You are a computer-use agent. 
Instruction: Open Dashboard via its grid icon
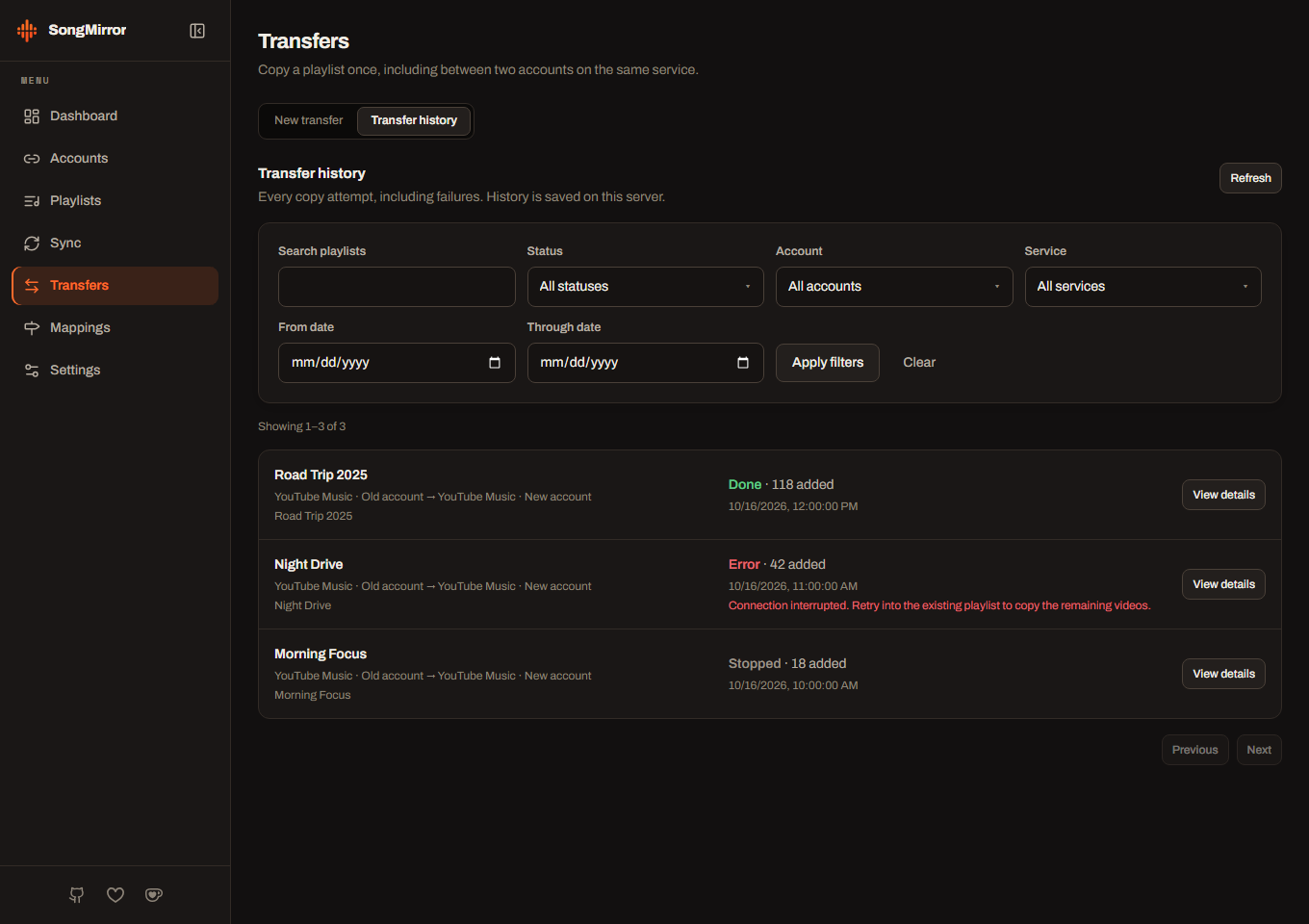32,116
